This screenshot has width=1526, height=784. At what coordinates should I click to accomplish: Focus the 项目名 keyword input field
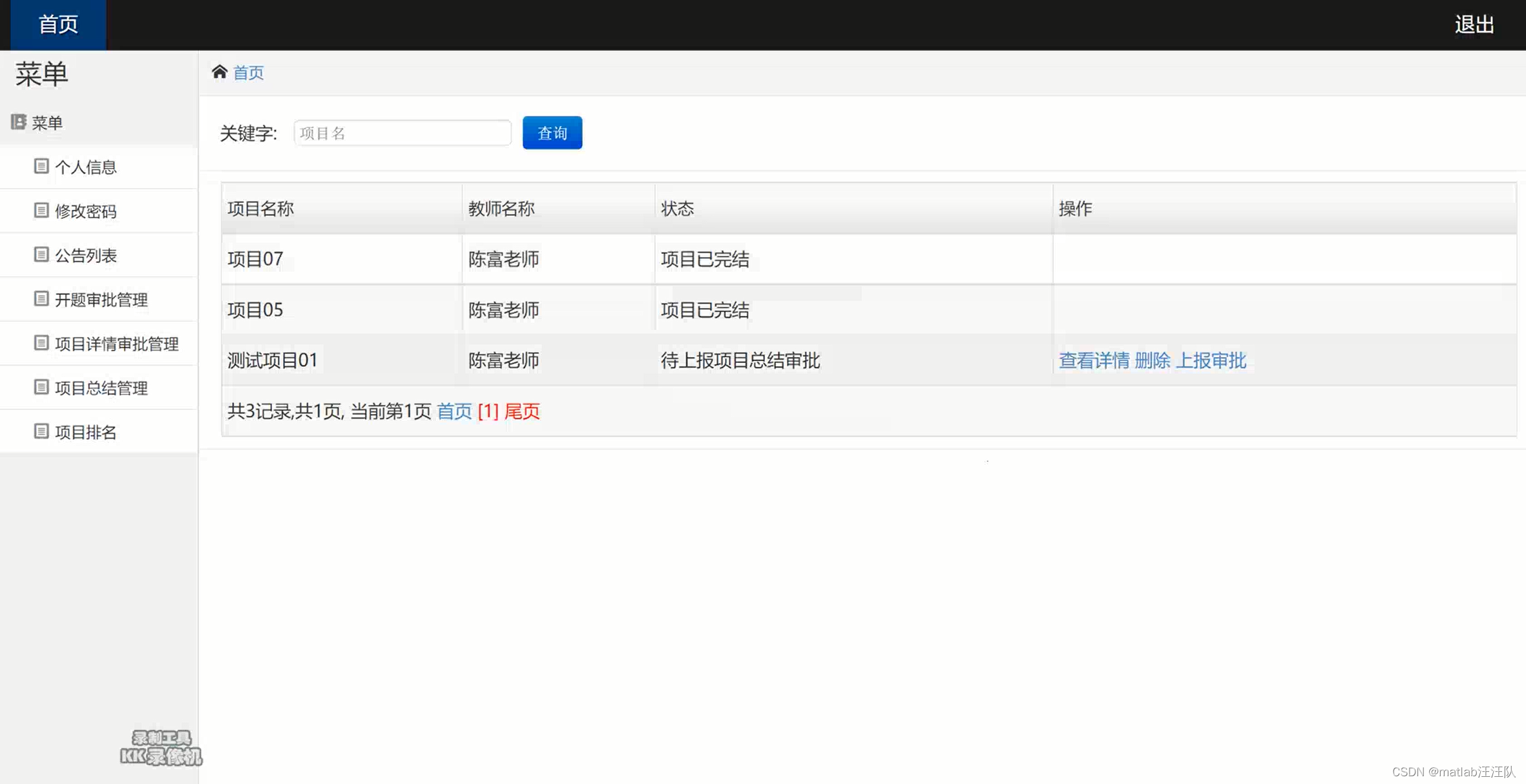click(x=402, y=133)
